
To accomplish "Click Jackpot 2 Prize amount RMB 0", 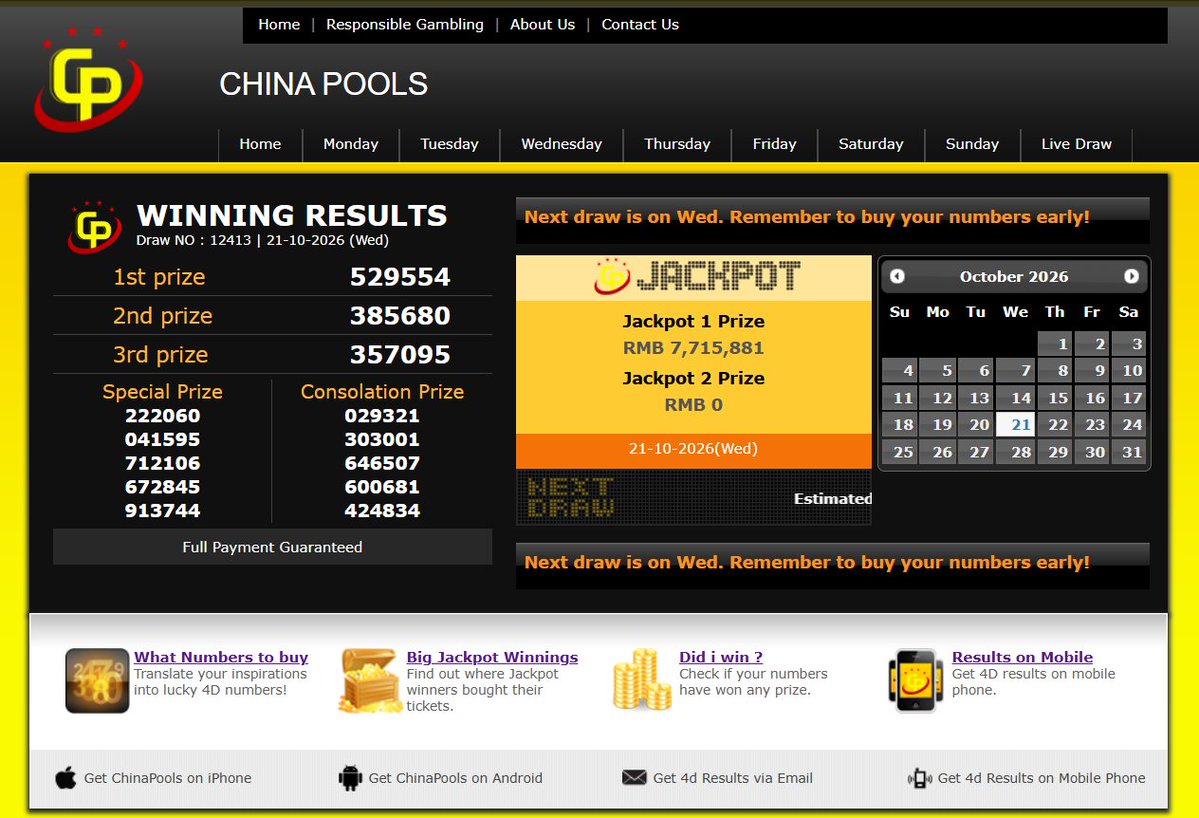I will click(694, 405).
